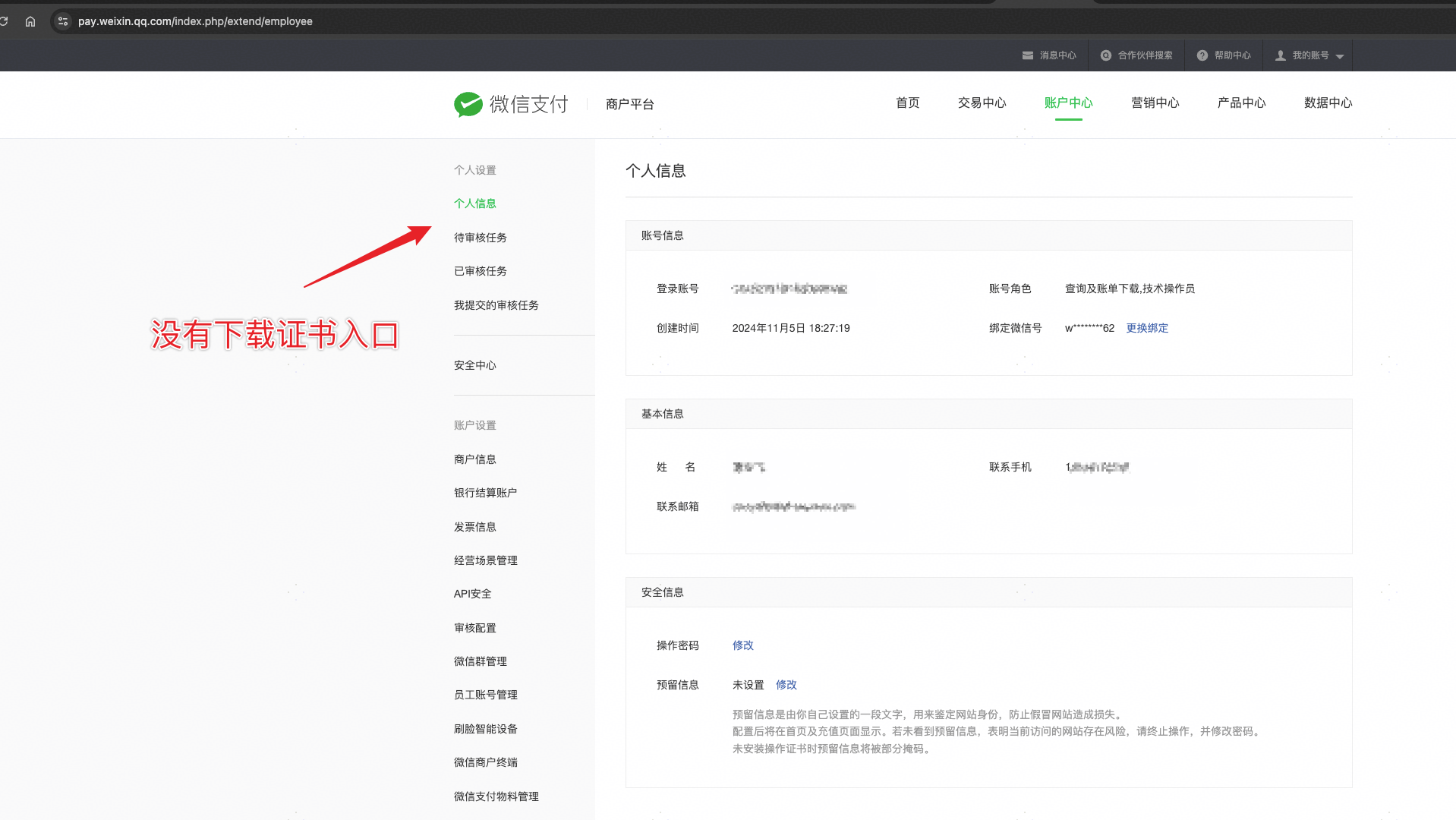This screenshot has width=1456, height=820.
Task: Open 刷脸智能设备 sidebar item
Action: click(x=486, y=729)
